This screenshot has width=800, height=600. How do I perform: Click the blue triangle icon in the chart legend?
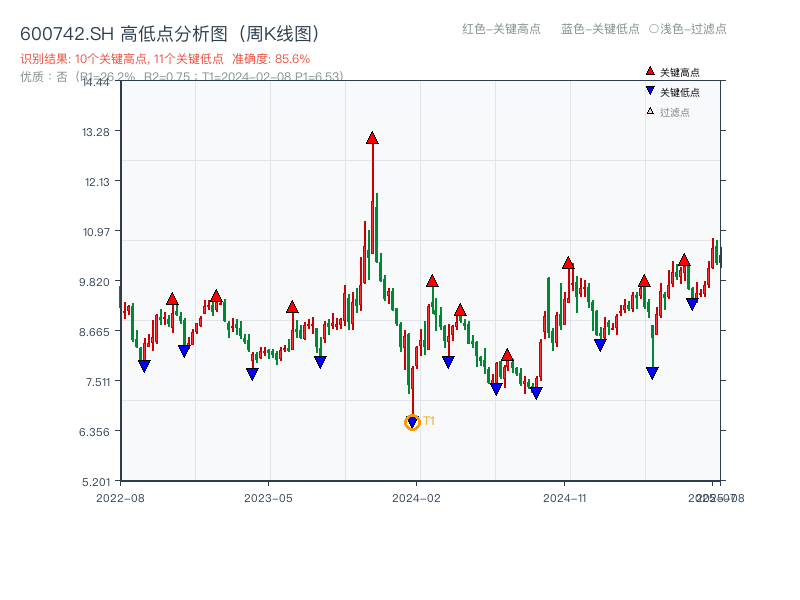pos(650,91)
